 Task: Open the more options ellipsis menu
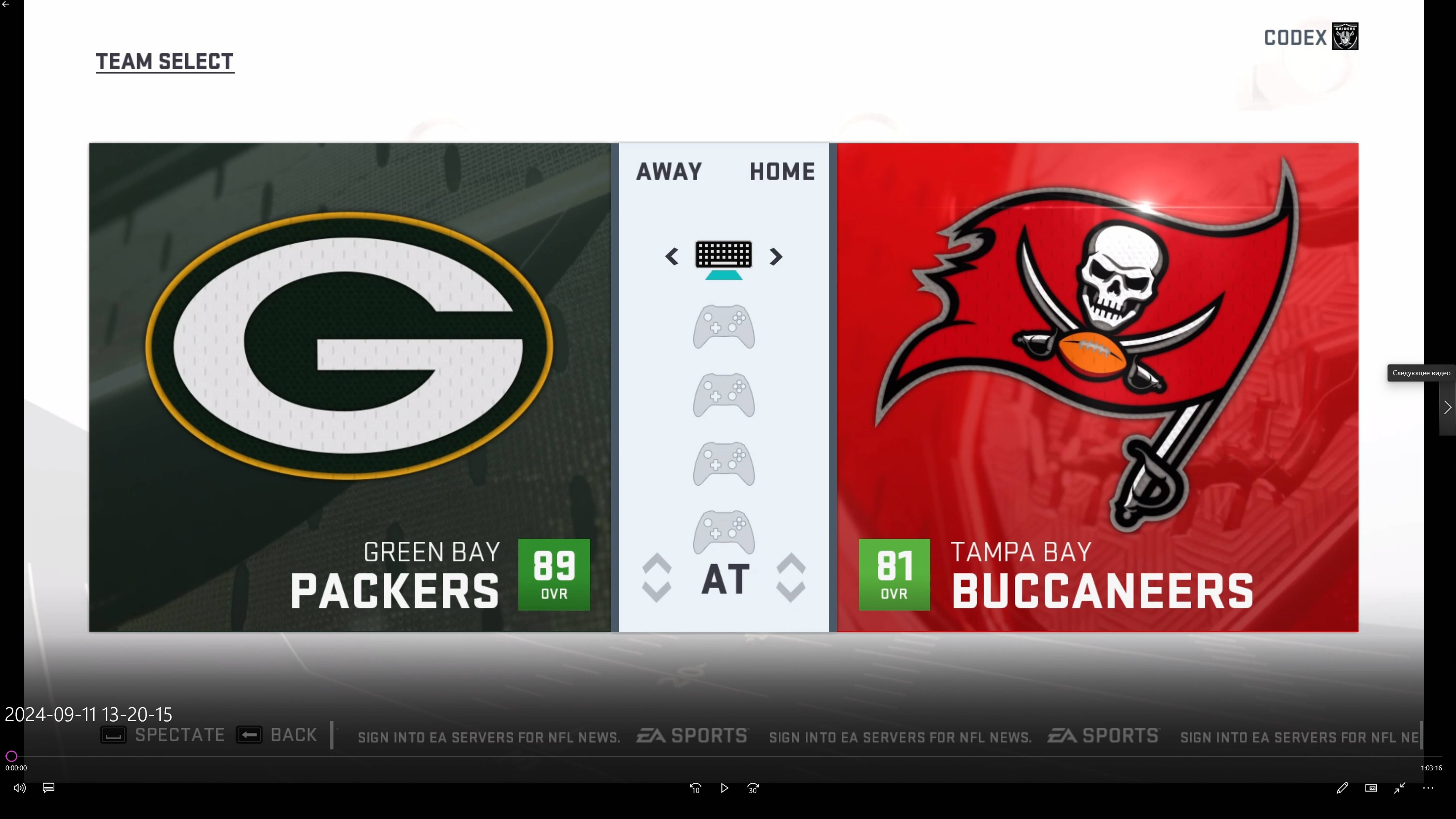(x=1428, y=788)
